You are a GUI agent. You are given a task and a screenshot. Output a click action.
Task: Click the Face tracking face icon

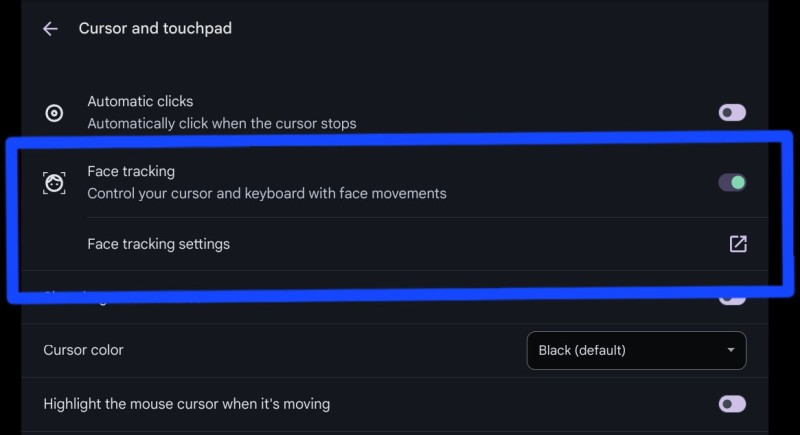click(x=54, y=183)
